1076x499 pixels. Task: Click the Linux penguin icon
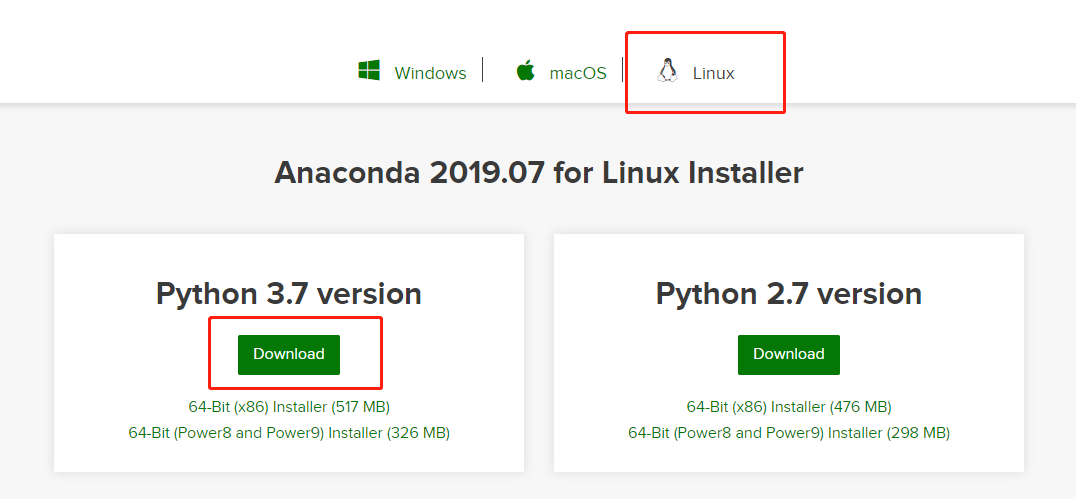pos(667,70)
